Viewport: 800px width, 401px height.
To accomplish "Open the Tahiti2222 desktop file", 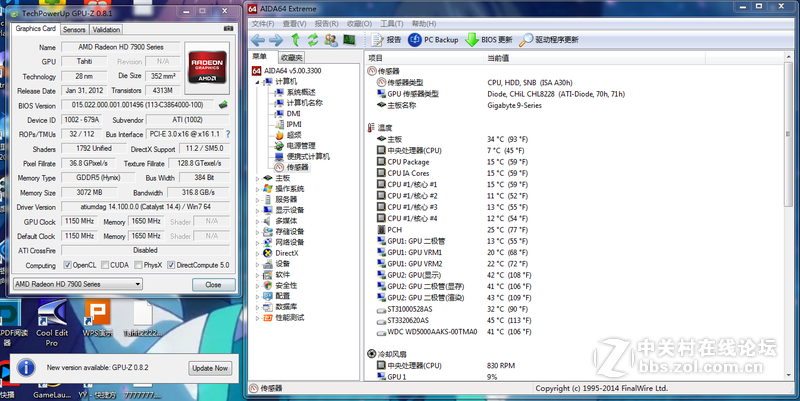I will pos(142,318).
